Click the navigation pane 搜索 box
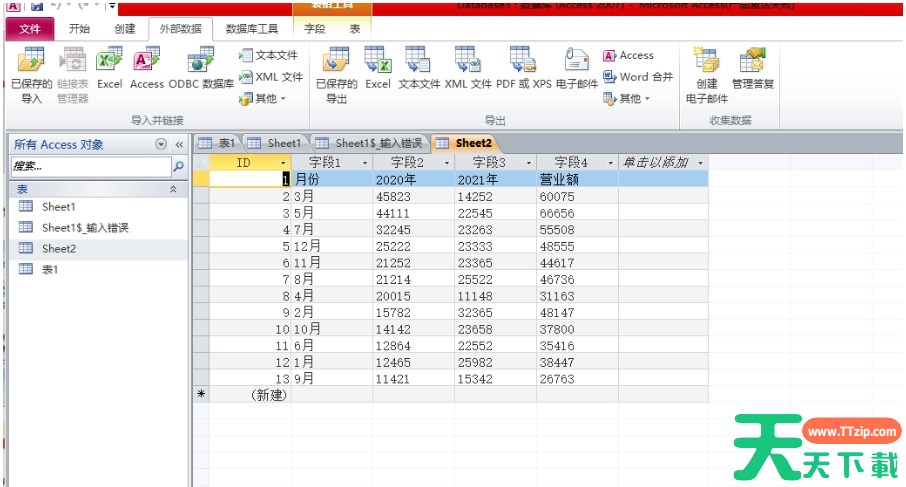906x487 pixels. (90, 167)
